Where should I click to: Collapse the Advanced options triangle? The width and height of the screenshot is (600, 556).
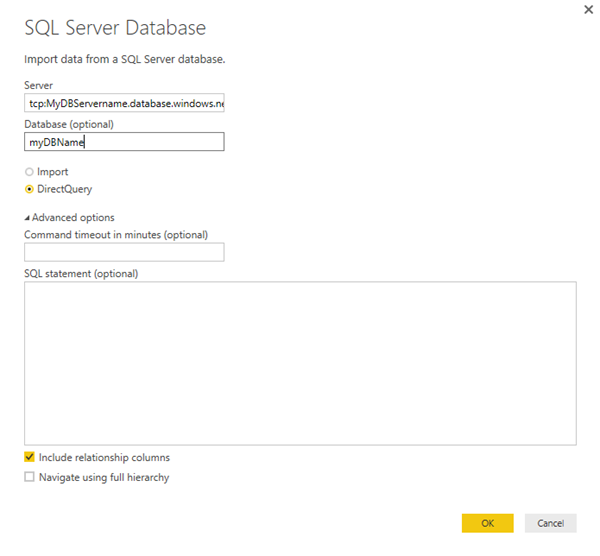point(27,218)
